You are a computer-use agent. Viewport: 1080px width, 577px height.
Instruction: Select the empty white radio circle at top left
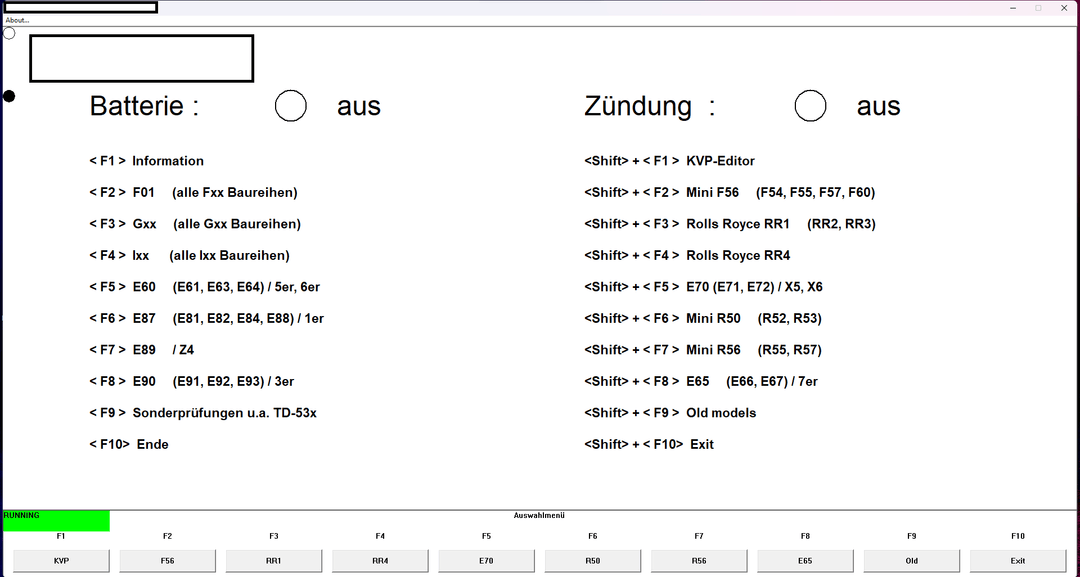pyautogui.click(x=9, y=33)
